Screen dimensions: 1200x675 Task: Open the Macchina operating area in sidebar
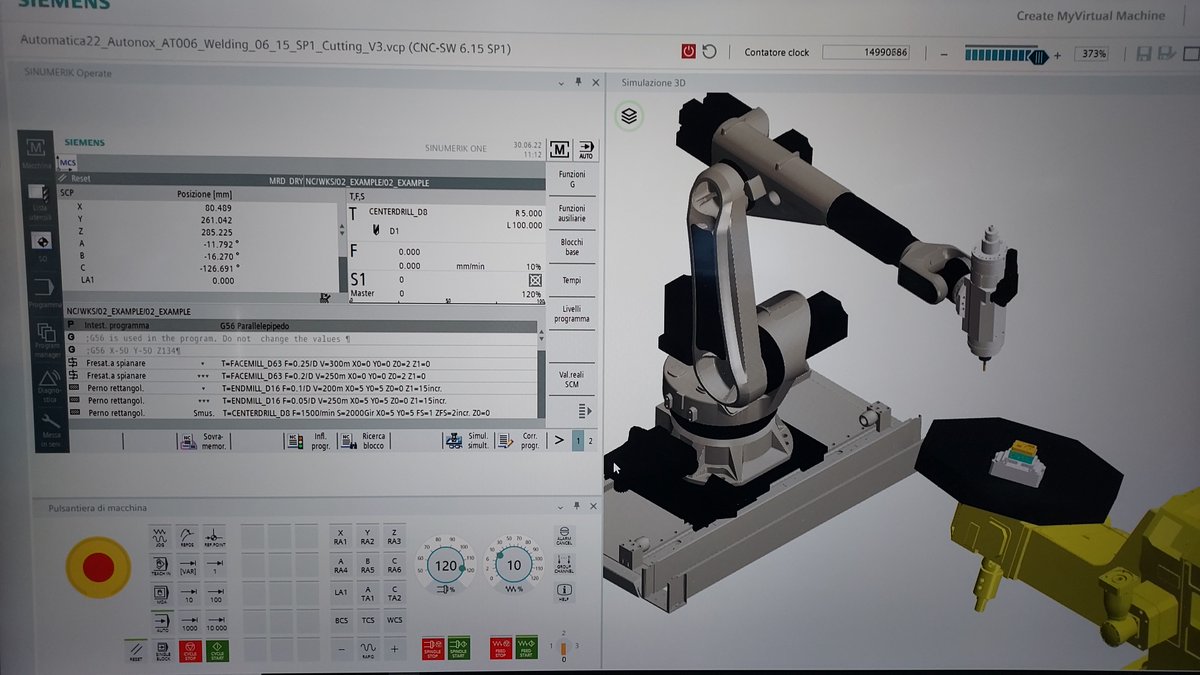[37, 152]
